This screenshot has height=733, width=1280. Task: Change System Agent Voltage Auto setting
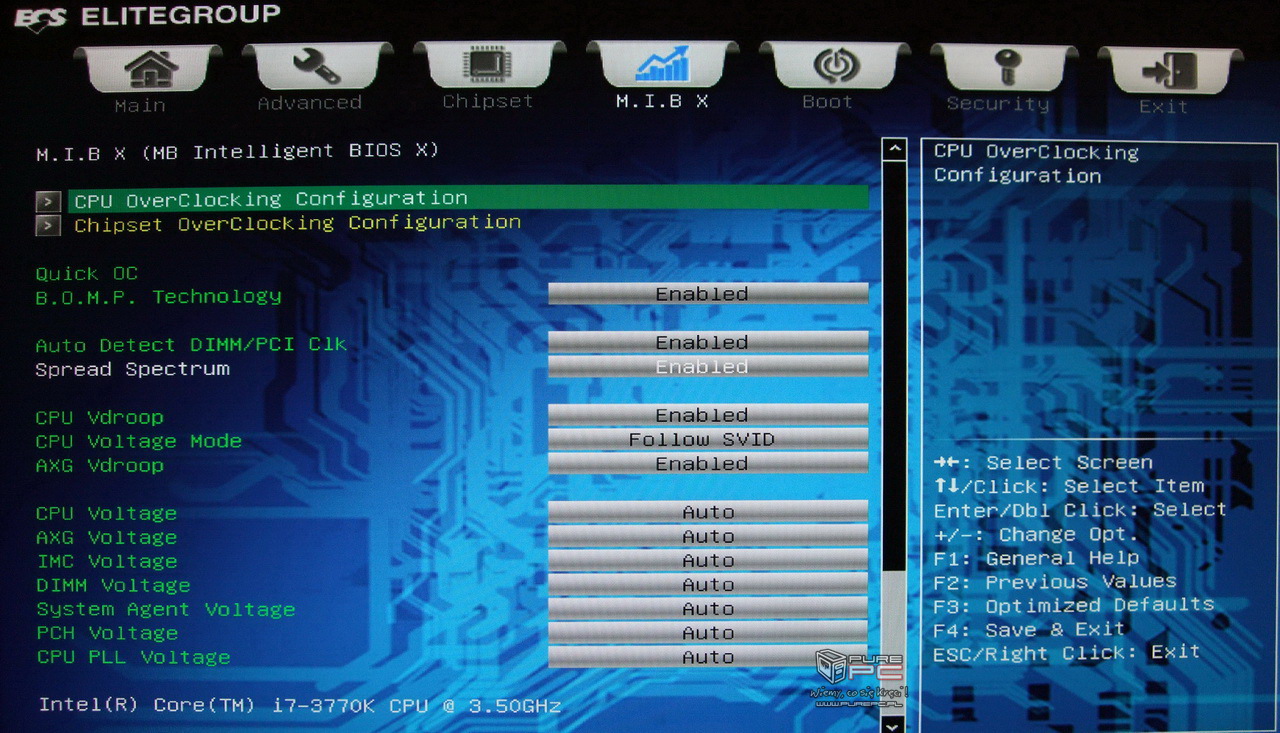pos(708,609)
